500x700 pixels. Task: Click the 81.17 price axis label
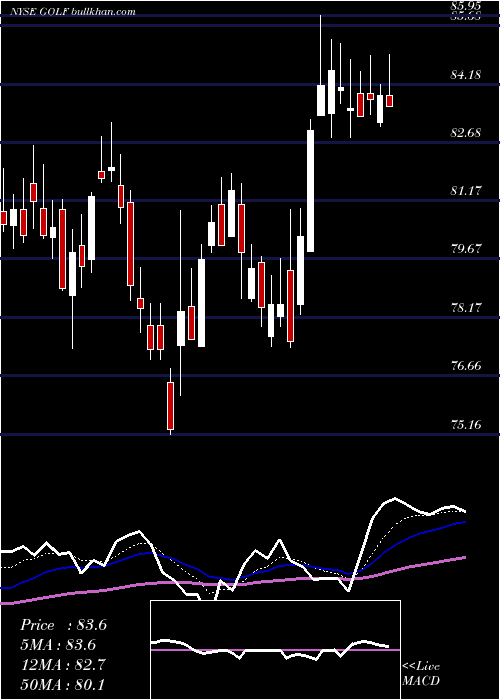(x=465, y=191)
